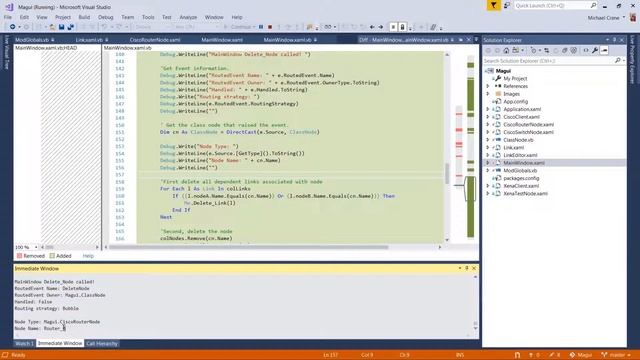
Task: Click the Properties wrench in Solution Explorer
Action: [x=595, y=50]
